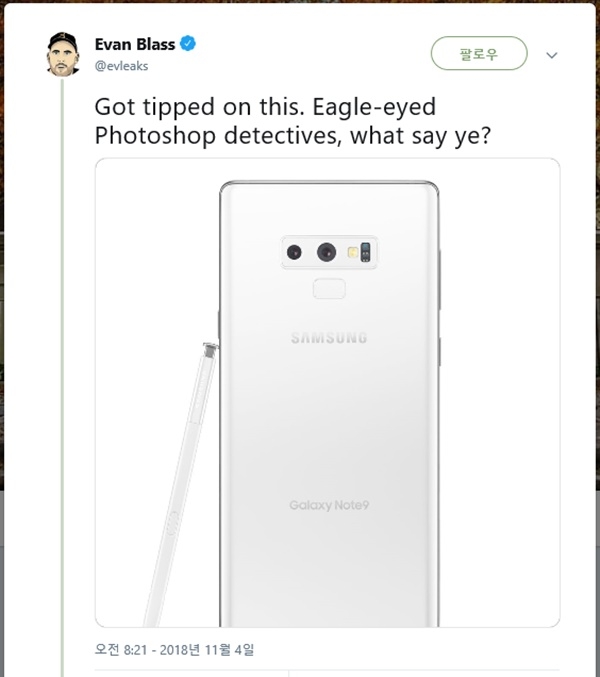Click the yellow LED flash on the phone

pos(352,252)
